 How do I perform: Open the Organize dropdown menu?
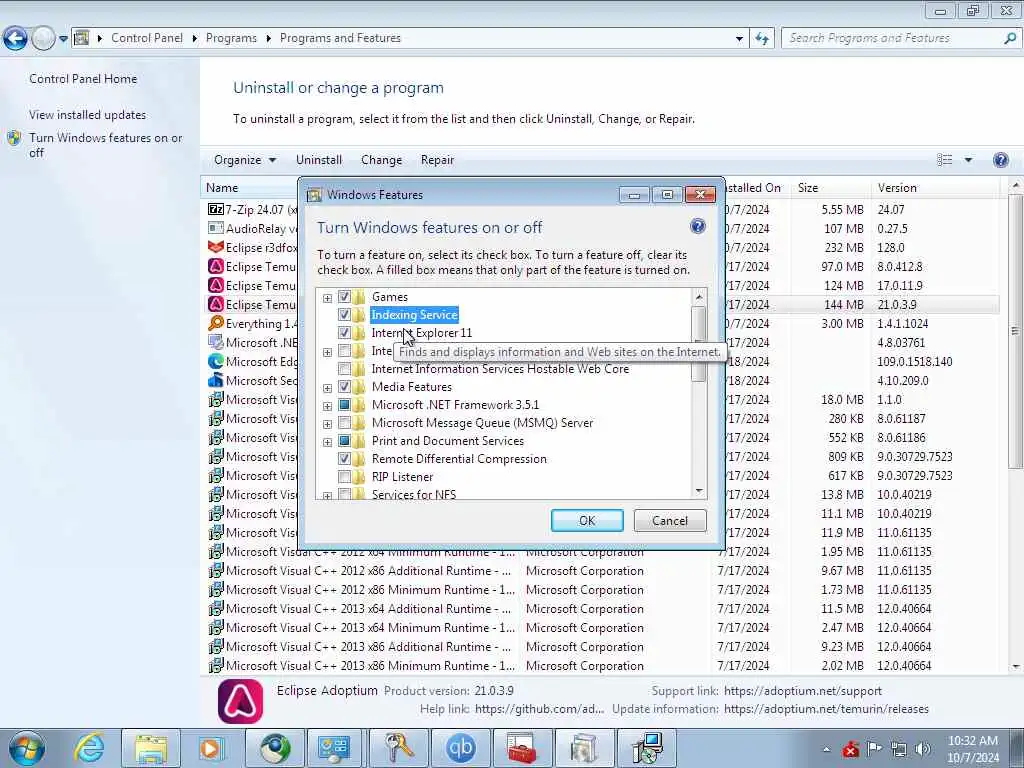245,160
